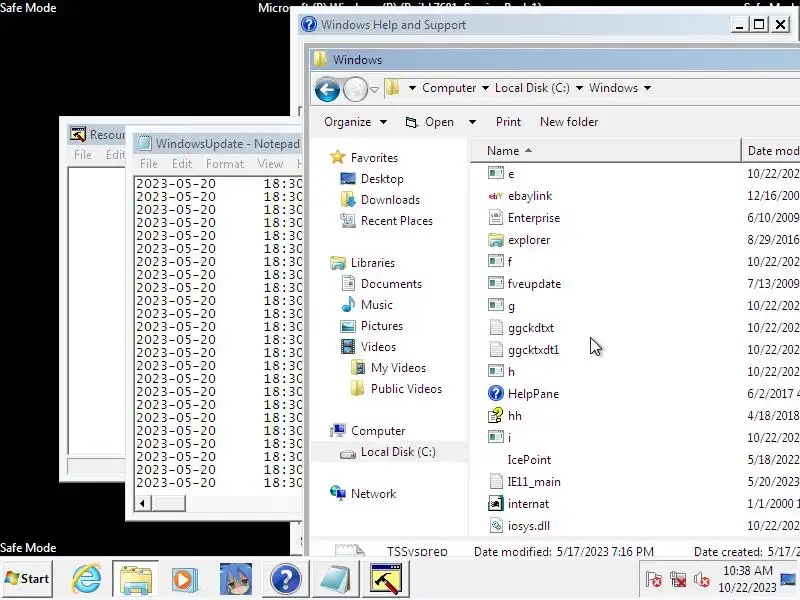Click the Start button

(x=27, y=579)
